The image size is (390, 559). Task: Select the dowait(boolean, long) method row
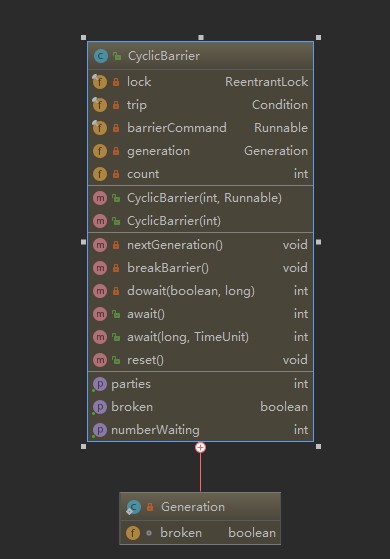[x=200, y=291]
